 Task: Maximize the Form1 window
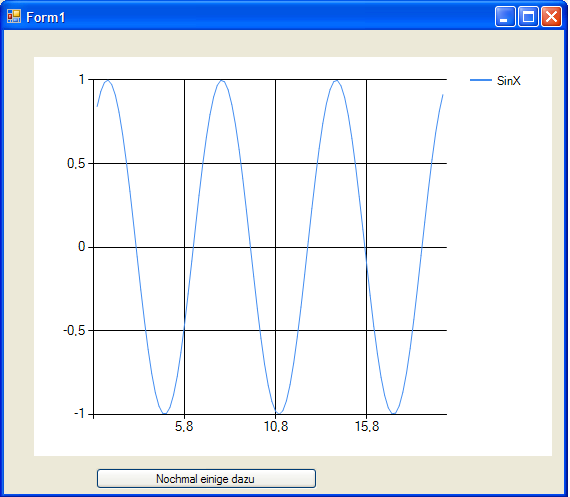click(528, 17)
